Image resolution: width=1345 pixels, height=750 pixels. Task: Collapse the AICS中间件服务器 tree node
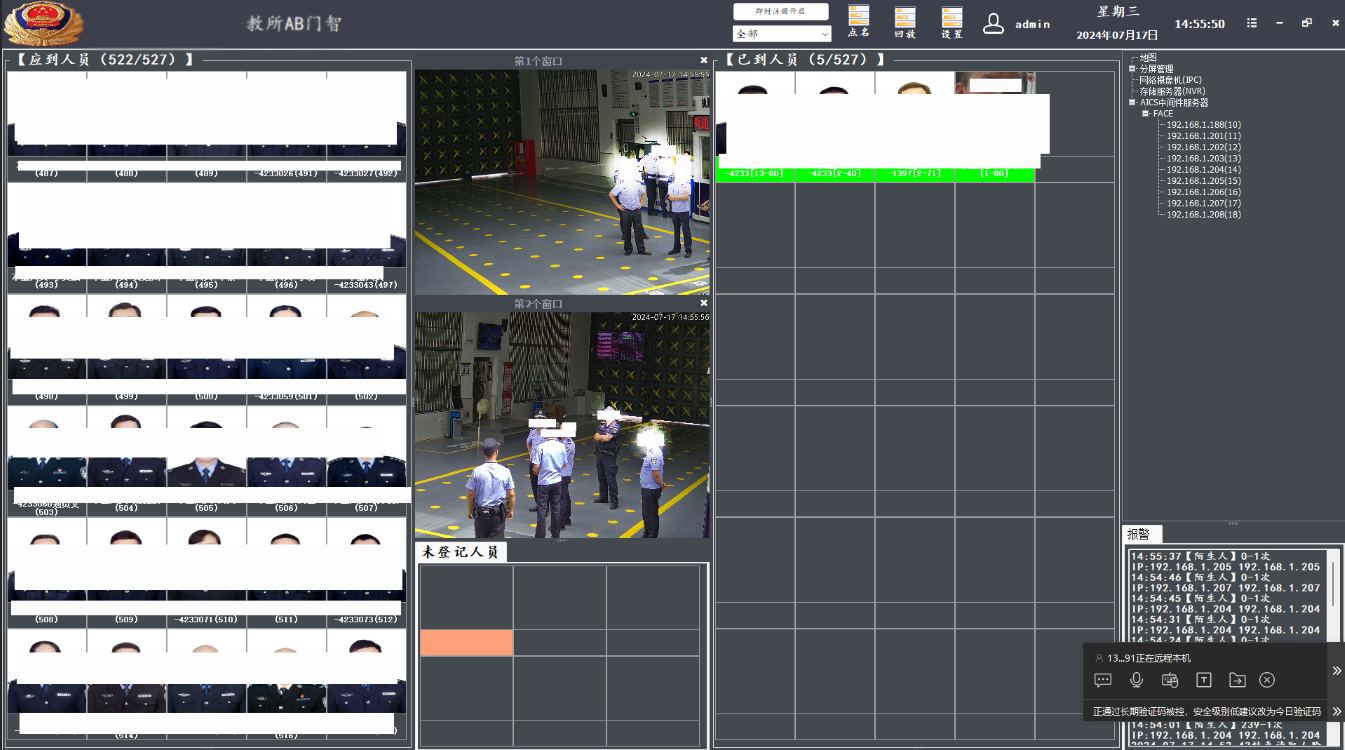pos(1132,102)
